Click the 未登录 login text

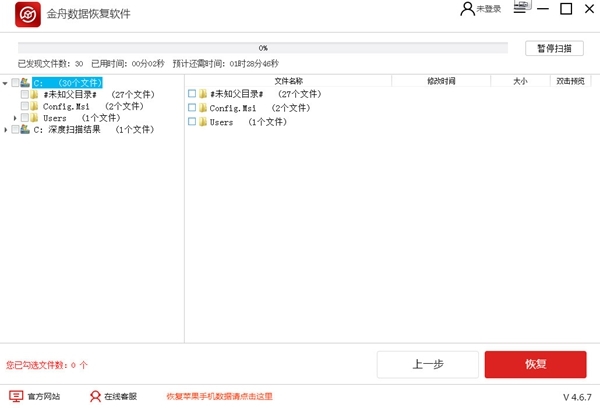click(x=489, y=9)
